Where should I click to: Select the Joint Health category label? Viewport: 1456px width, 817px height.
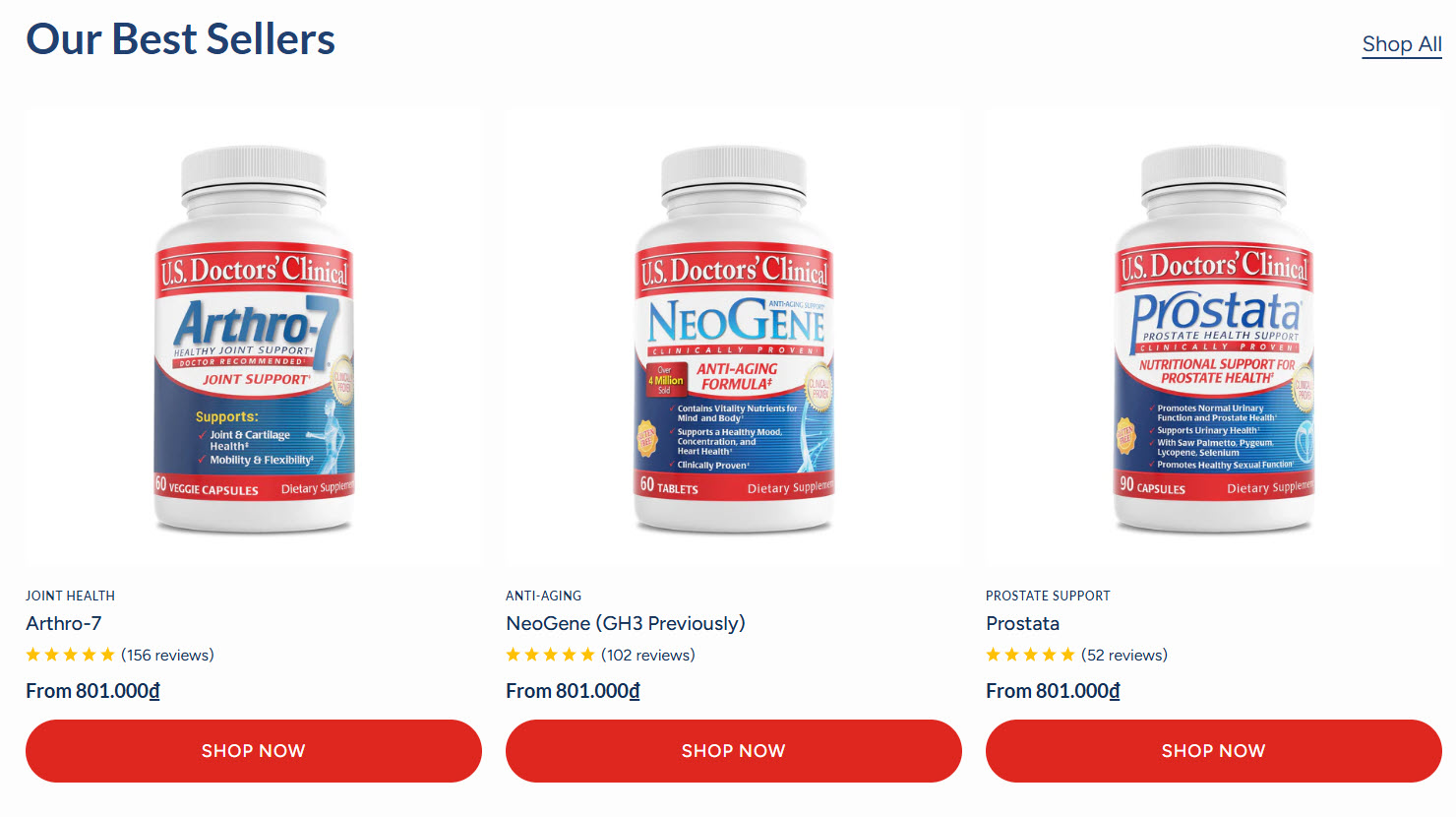coord(71,596)
